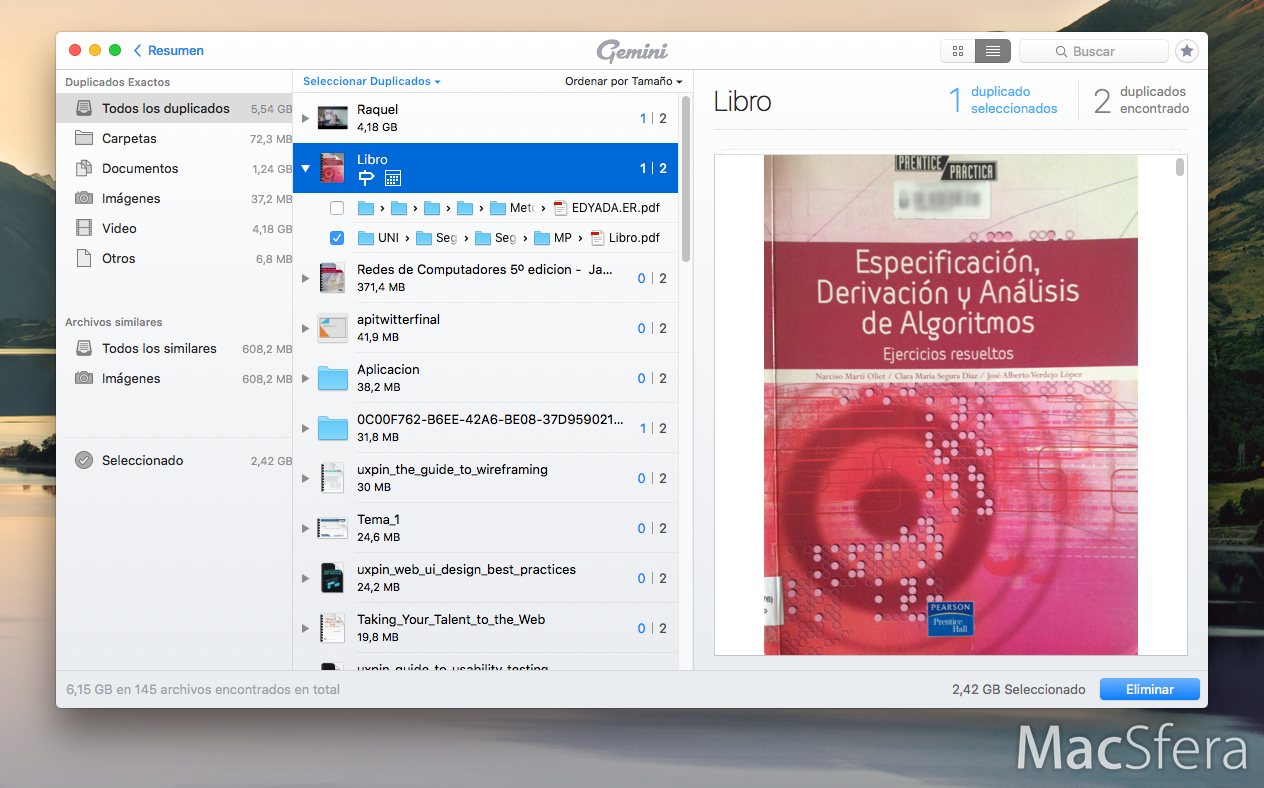Expand the Taking_Your_Talent_to_the_Web group
This screenshot has width=1264, height=788.
(x=306, y=629)
